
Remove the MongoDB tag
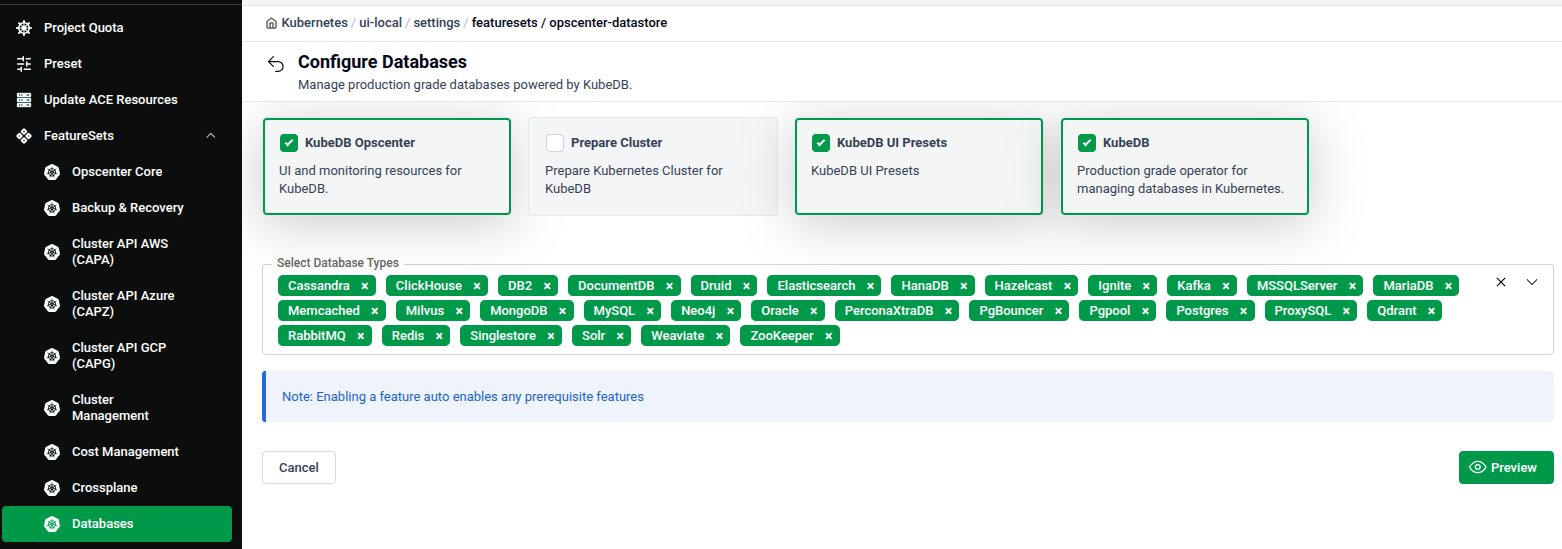(x=563, y=311)
